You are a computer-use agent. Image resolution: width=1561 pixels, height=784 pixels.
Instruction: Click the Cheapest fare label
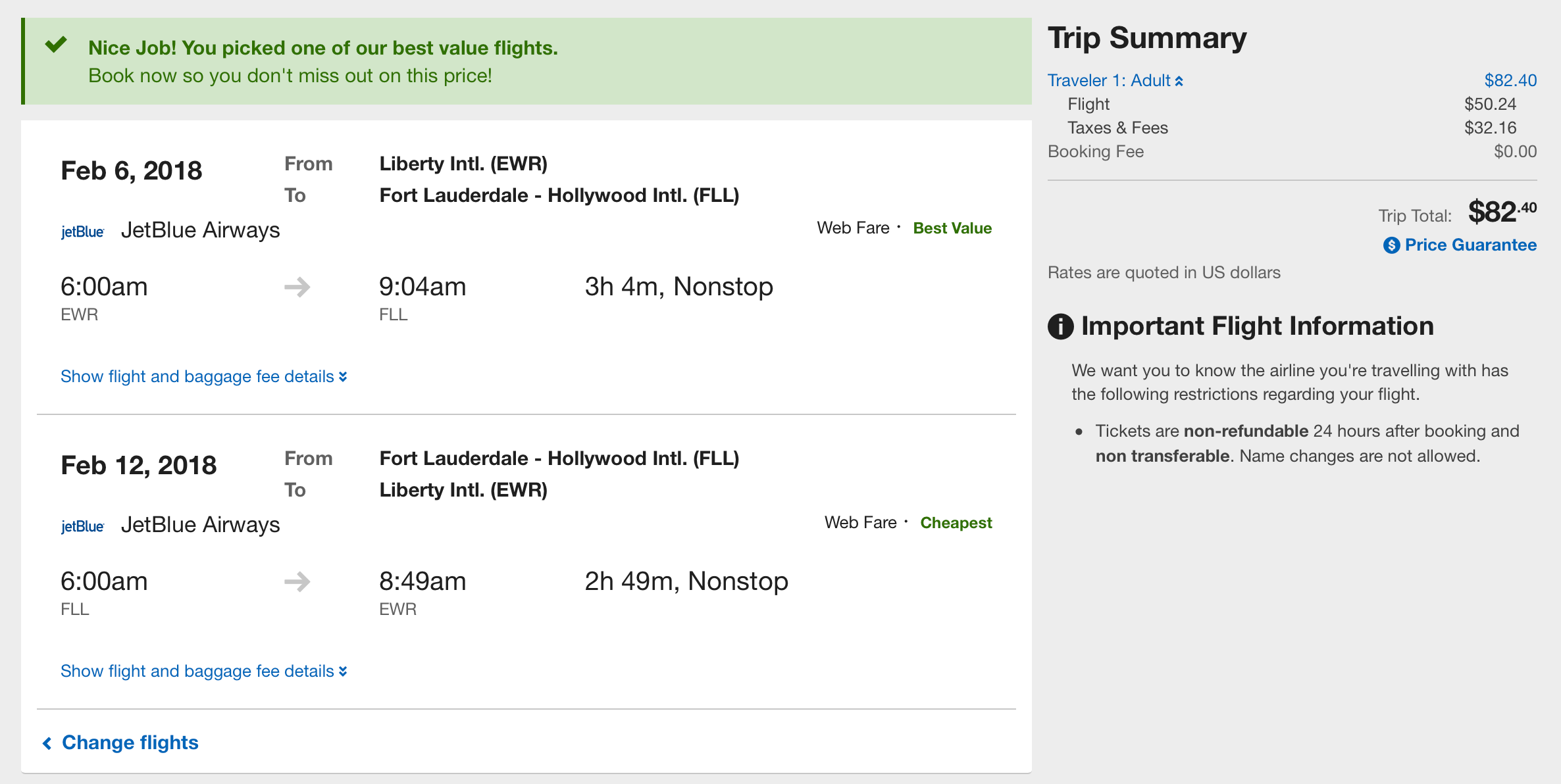[x=956, y=523]
